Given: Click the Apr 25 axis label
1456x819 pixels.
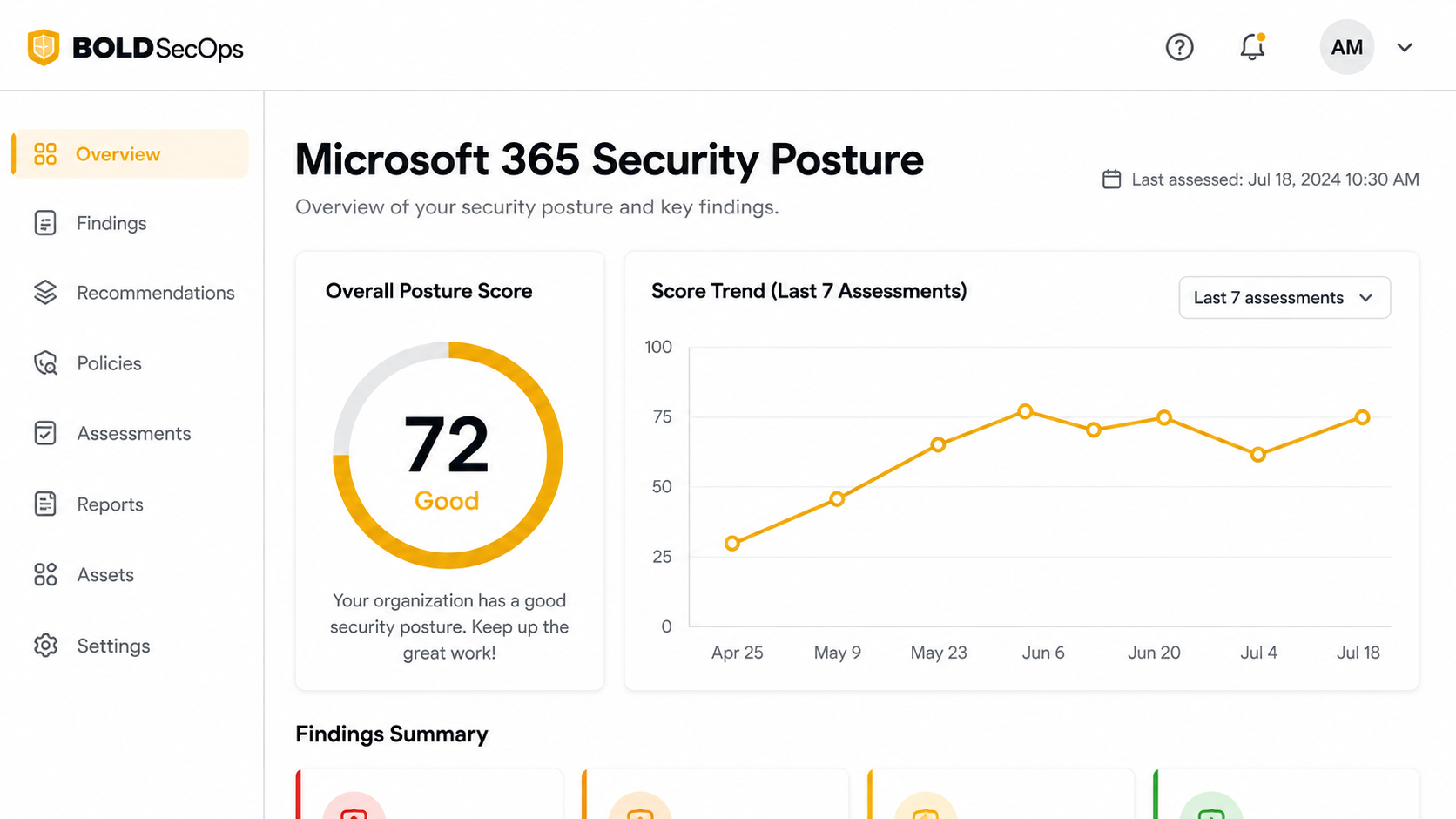Looking at the screenshot, I should [x=737, y=653].
